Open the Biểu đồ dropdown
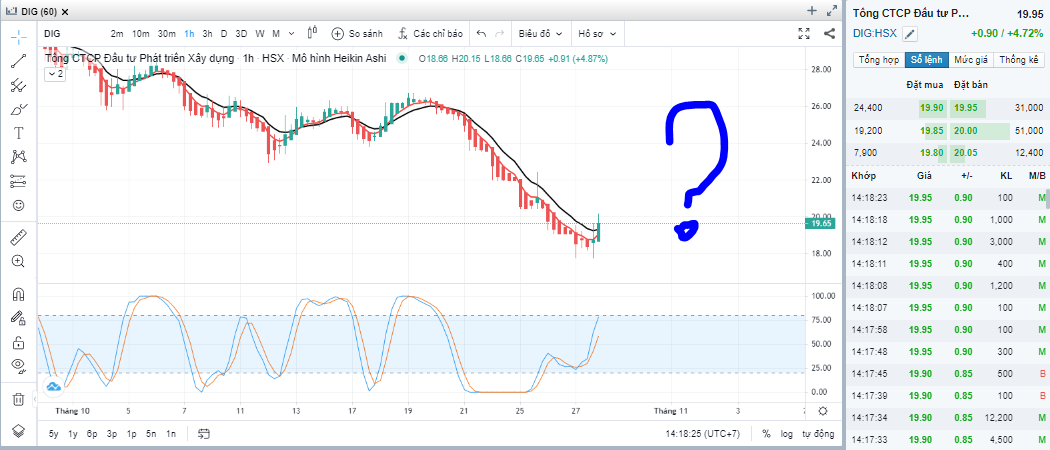Viewport: 1050px width, 450px height. coord(540,33)
